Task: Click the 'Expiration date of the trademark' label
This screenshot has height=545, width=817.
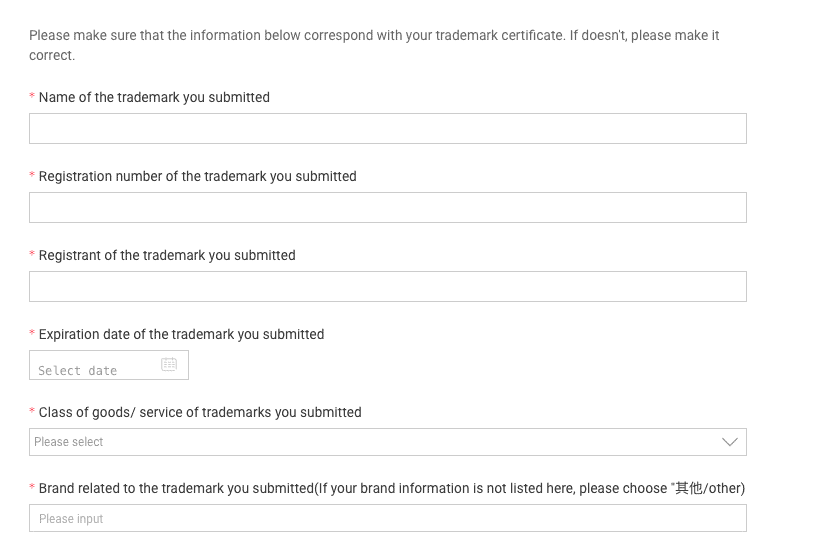Action: coord(181,334)
